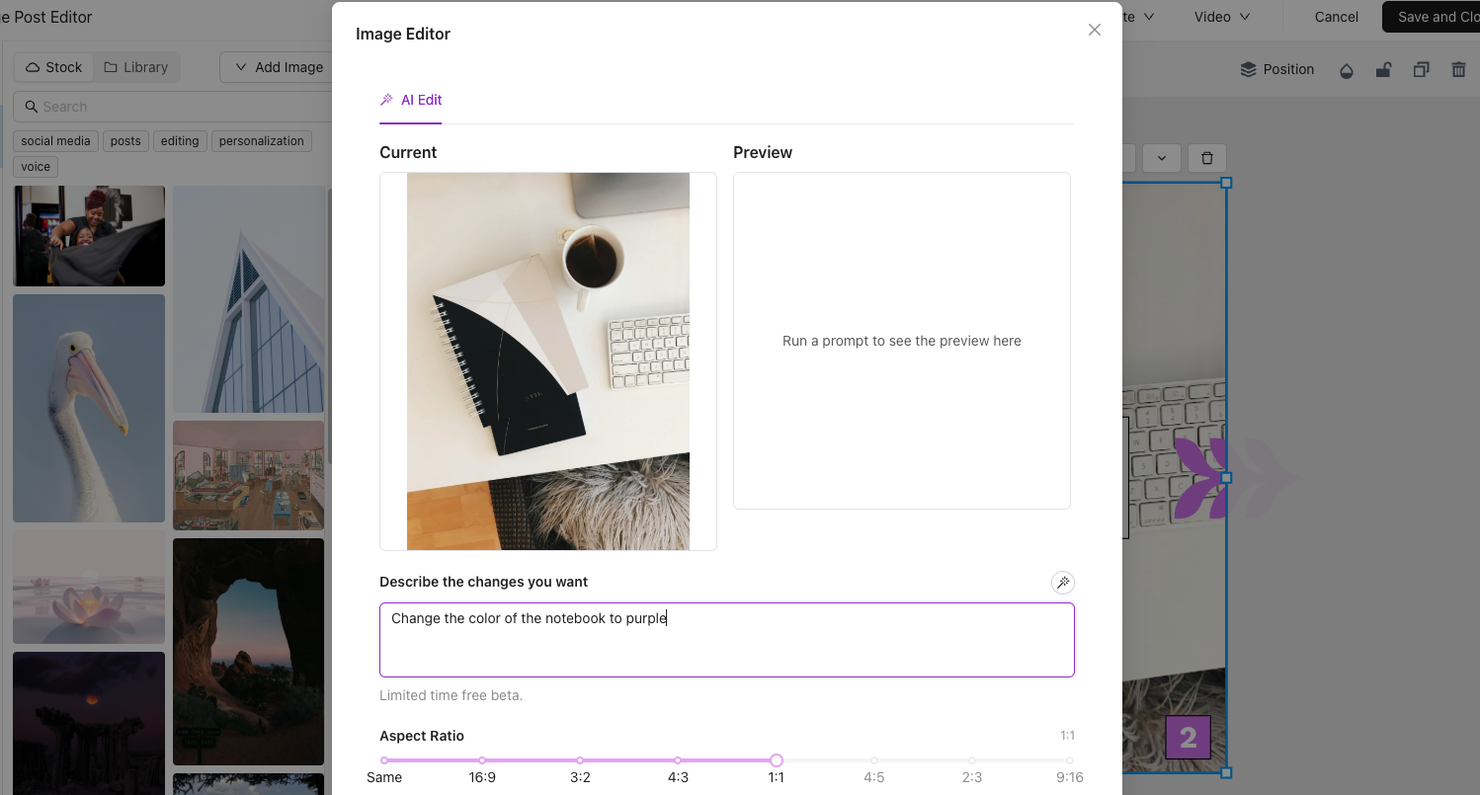The image size is (1480, 795).
Task: Click the trash button above canvas image
Action: coord(1207,158)
